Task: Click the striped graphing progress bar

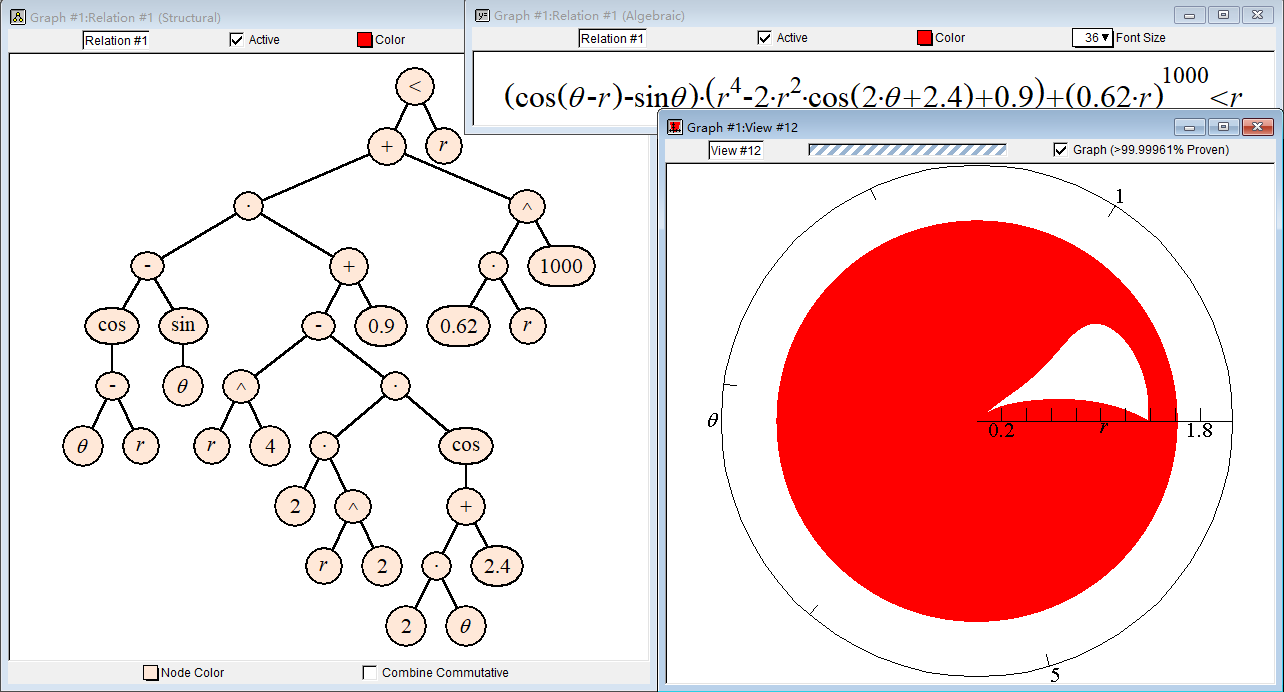Action: 907,150
